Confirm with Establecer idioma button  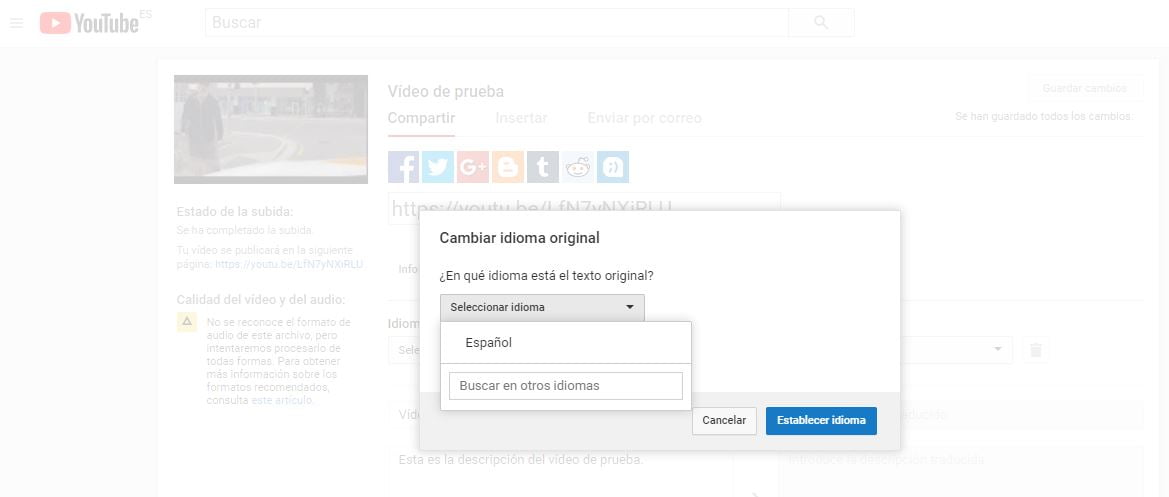(821, 420)
